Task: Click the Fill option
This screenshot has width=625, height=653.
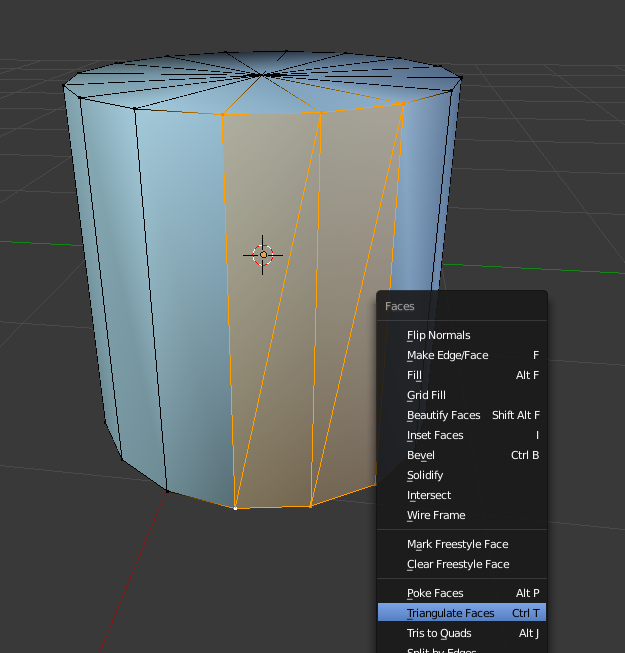Action: coord(414,375)
